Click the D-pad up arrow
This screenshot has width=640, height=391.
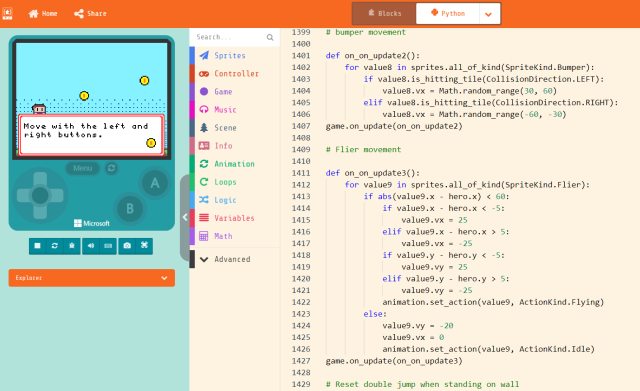(x=40, y=180)
